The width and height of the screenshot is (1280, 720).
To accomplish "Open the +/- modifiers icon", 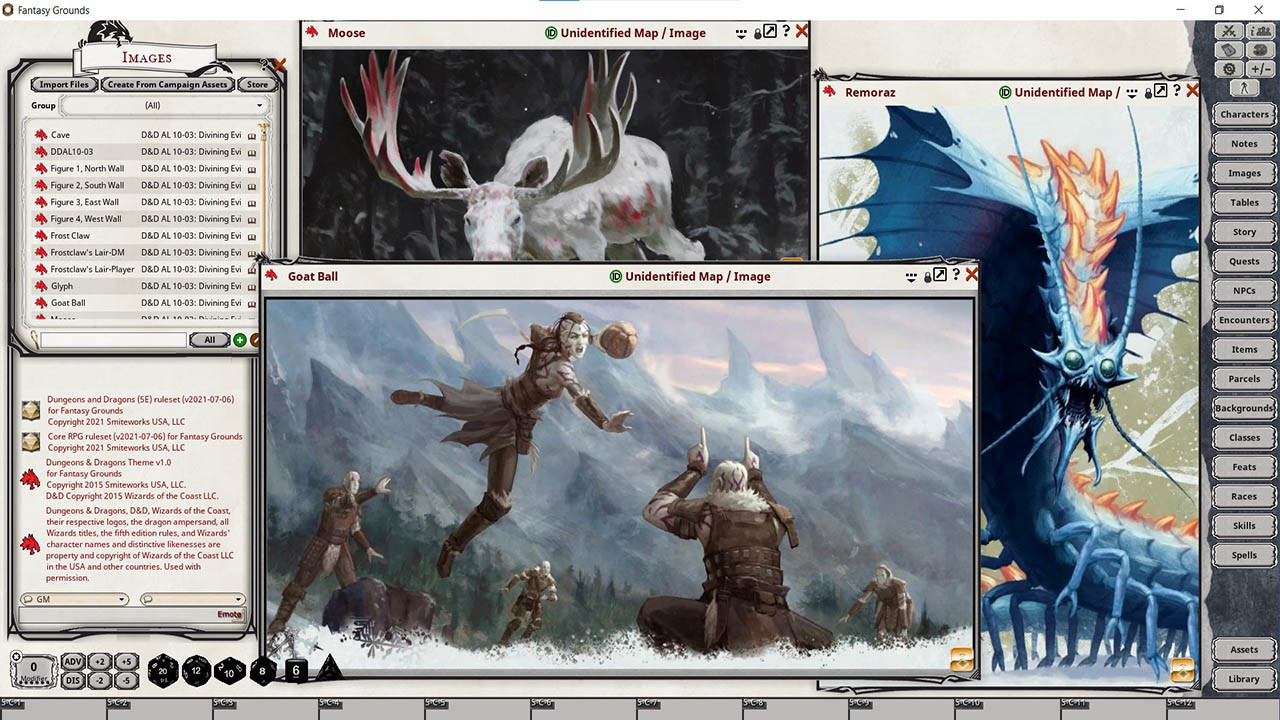I will (1259, 69).
